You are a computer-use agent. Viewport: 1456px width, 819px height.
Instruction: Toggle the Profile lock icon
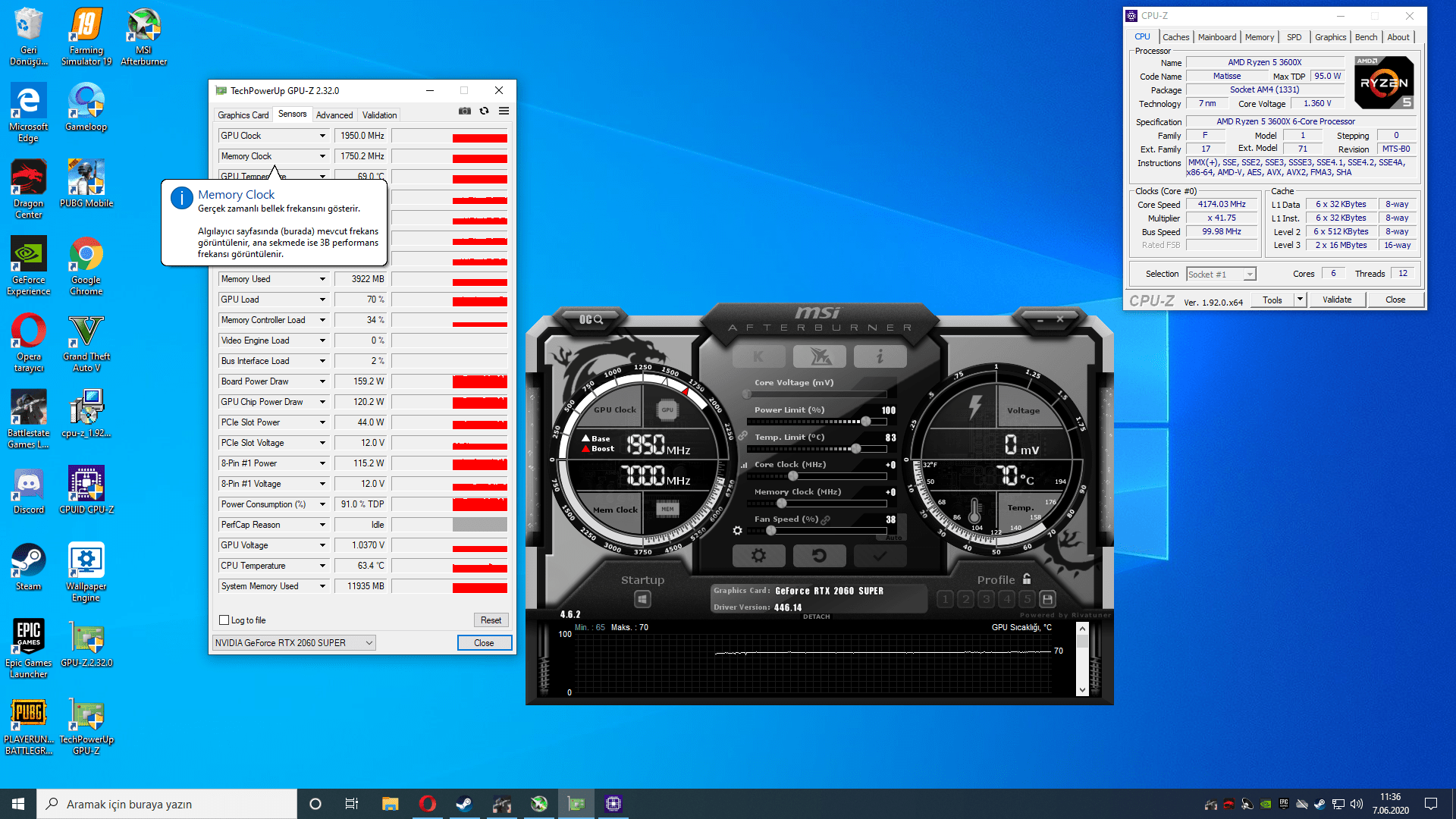pos(1027,579)
